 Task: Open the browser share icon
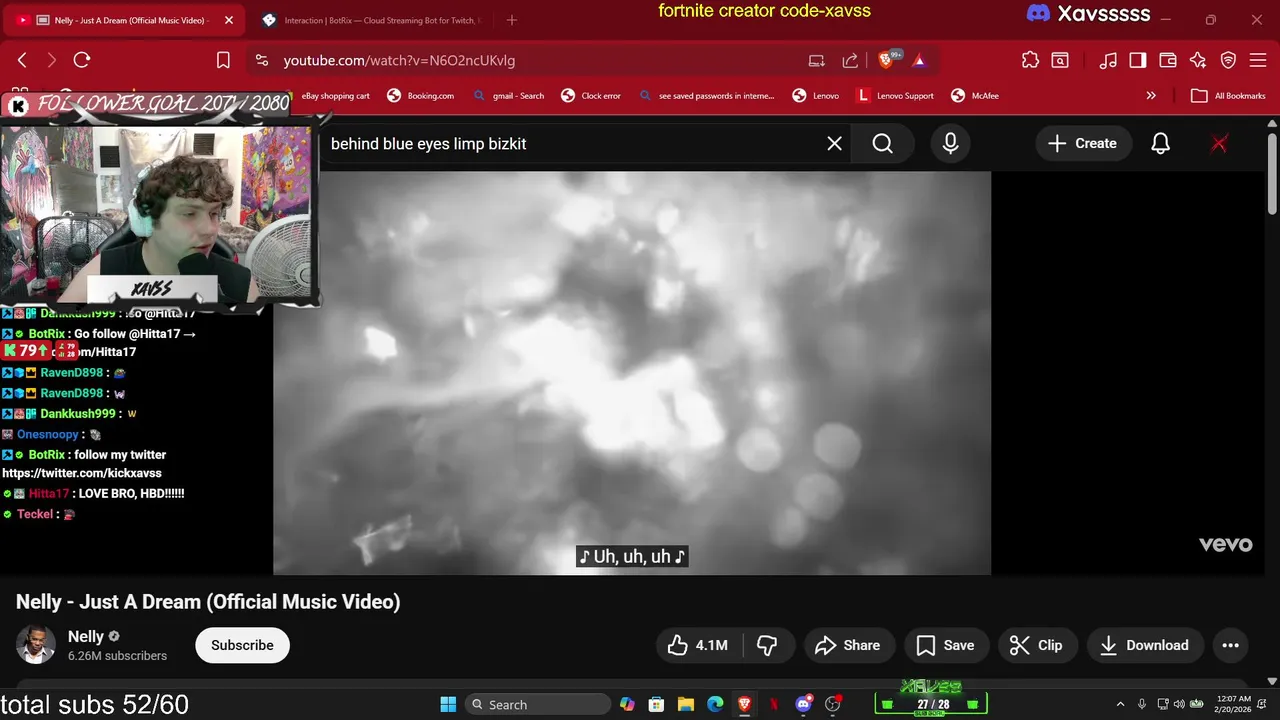click(x=850, y=60)
